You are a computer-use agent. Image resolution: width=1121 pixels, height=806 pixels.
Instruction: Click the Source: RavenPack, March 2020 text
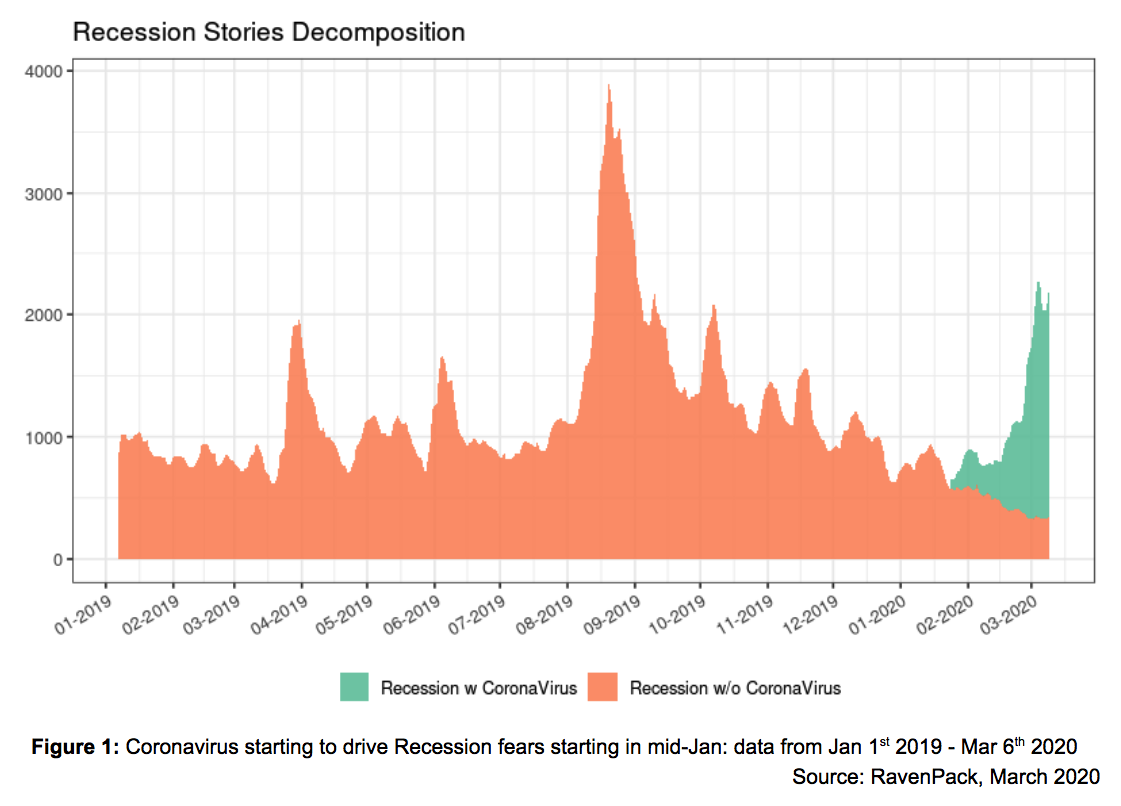tap(944, 776)
